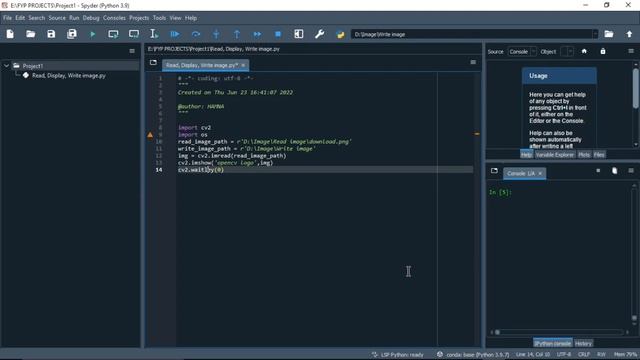Execute current line in debugger
The height and width of the screenshot is (360, 640).
pos(196,34)
